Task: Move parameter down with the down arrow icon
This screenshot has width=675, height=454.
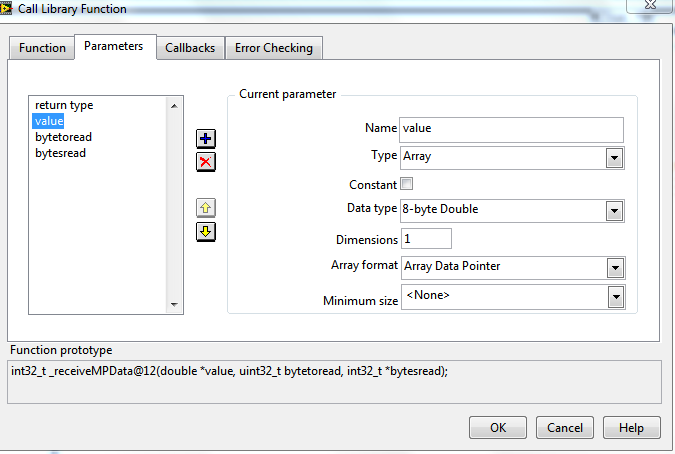Action: pyautogui.click(x=206, y=232)
